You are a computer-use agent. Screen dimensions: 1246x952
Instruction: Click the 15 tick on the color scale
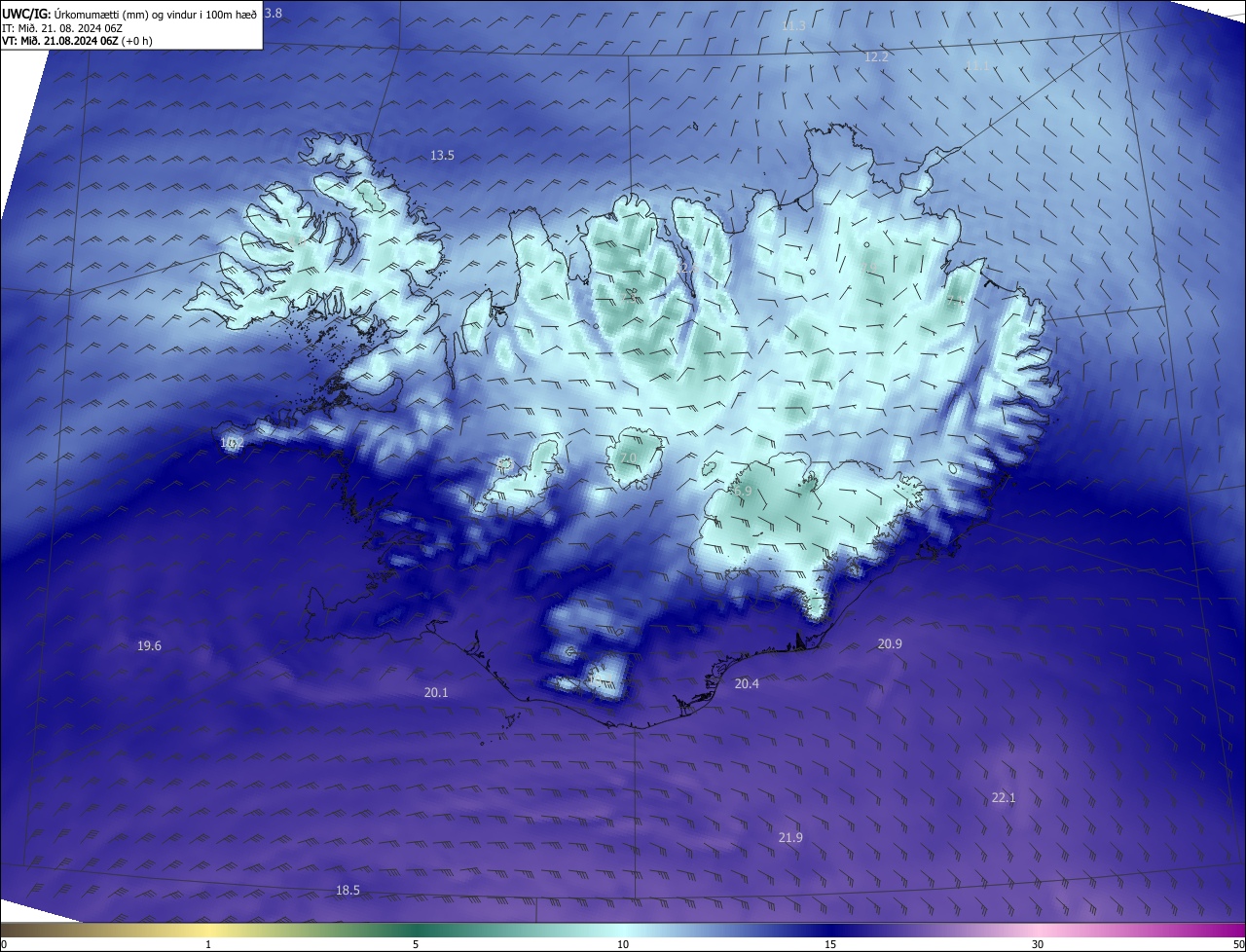(830, 944)
